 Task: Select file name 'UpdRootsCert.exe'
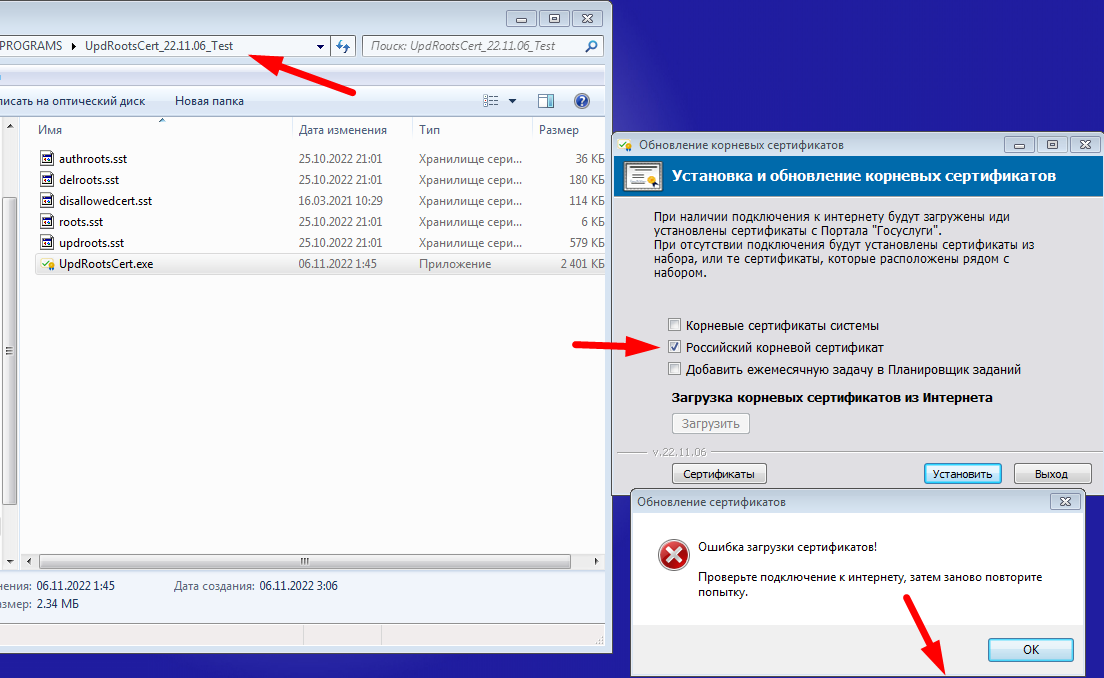[x=106, y=264]
